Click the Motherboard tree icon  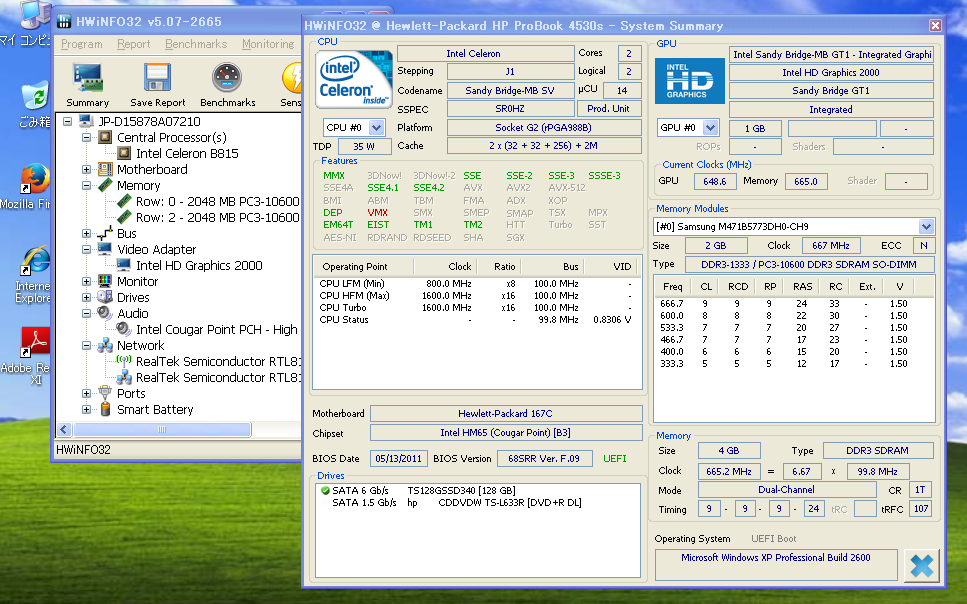pyautogui.click(x=105, y=169)
